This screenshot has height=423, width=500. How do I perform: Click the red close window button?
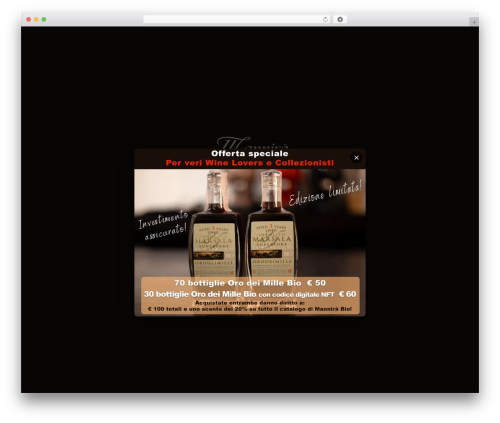(x=29, y=19)
